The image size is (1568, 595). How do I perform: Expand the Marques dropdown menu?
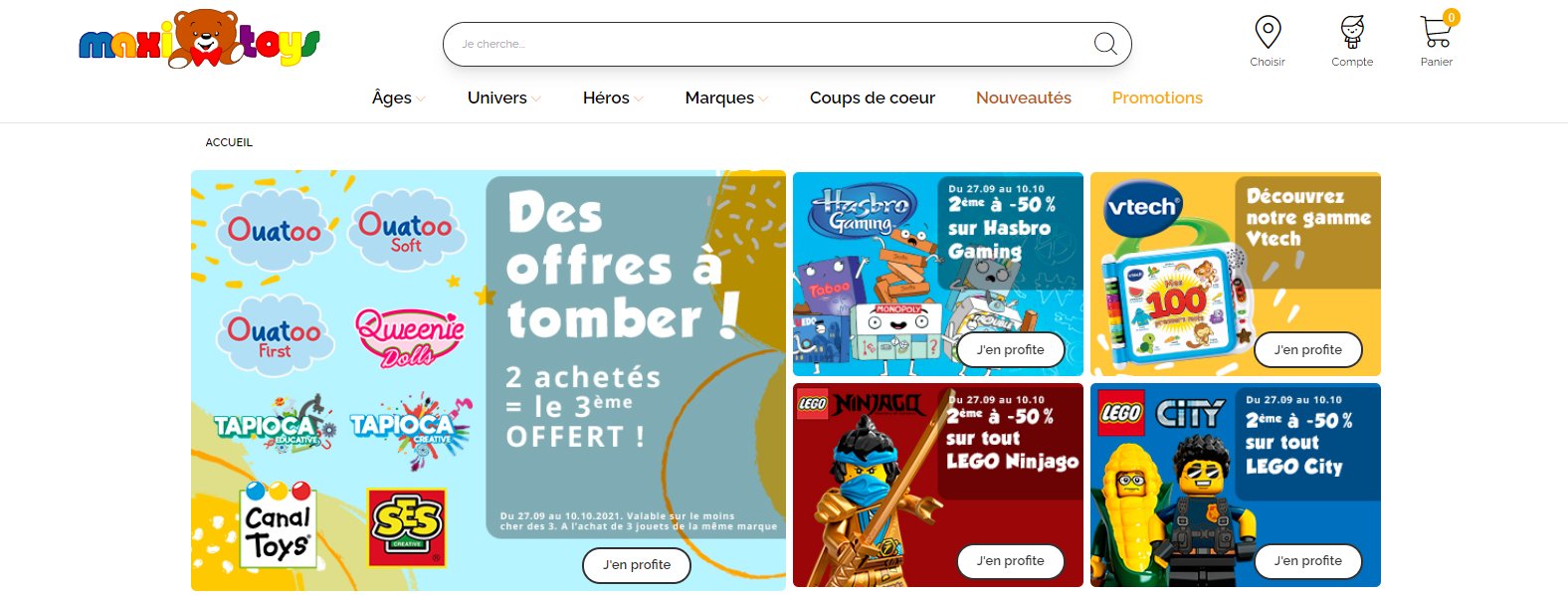(x=726, y=98)
